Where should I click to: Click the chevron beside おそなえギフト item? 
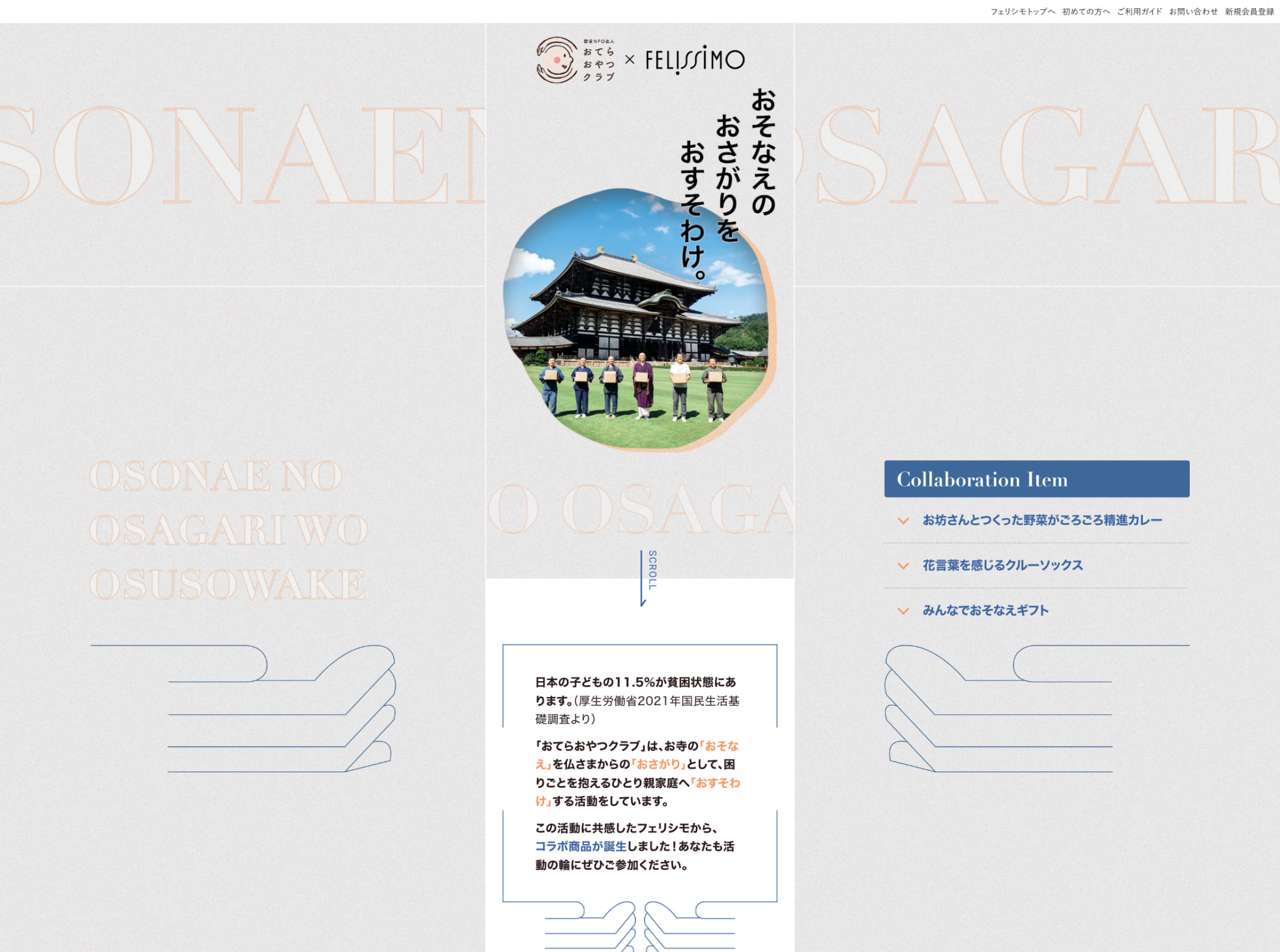[x=903, y=611]
